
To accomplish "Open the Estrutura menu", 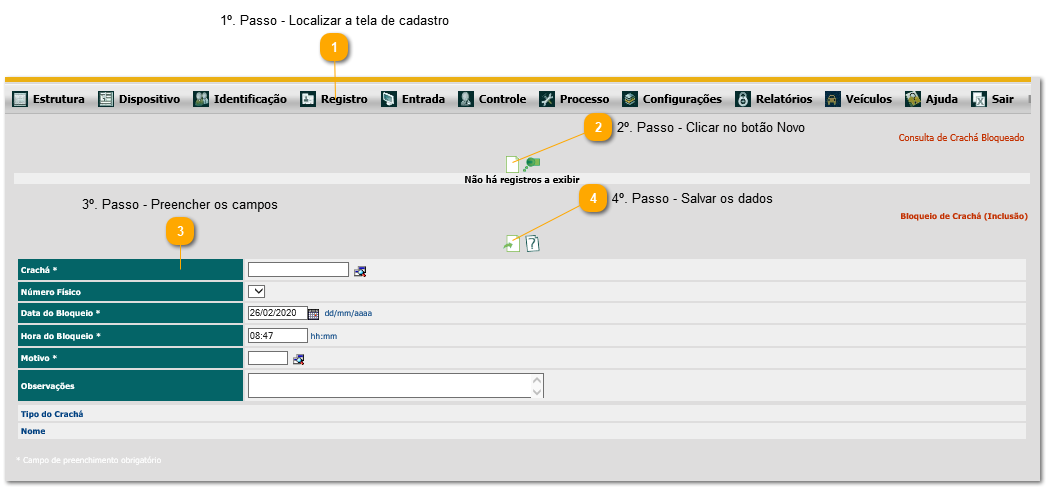I will [x=59, y=99].
